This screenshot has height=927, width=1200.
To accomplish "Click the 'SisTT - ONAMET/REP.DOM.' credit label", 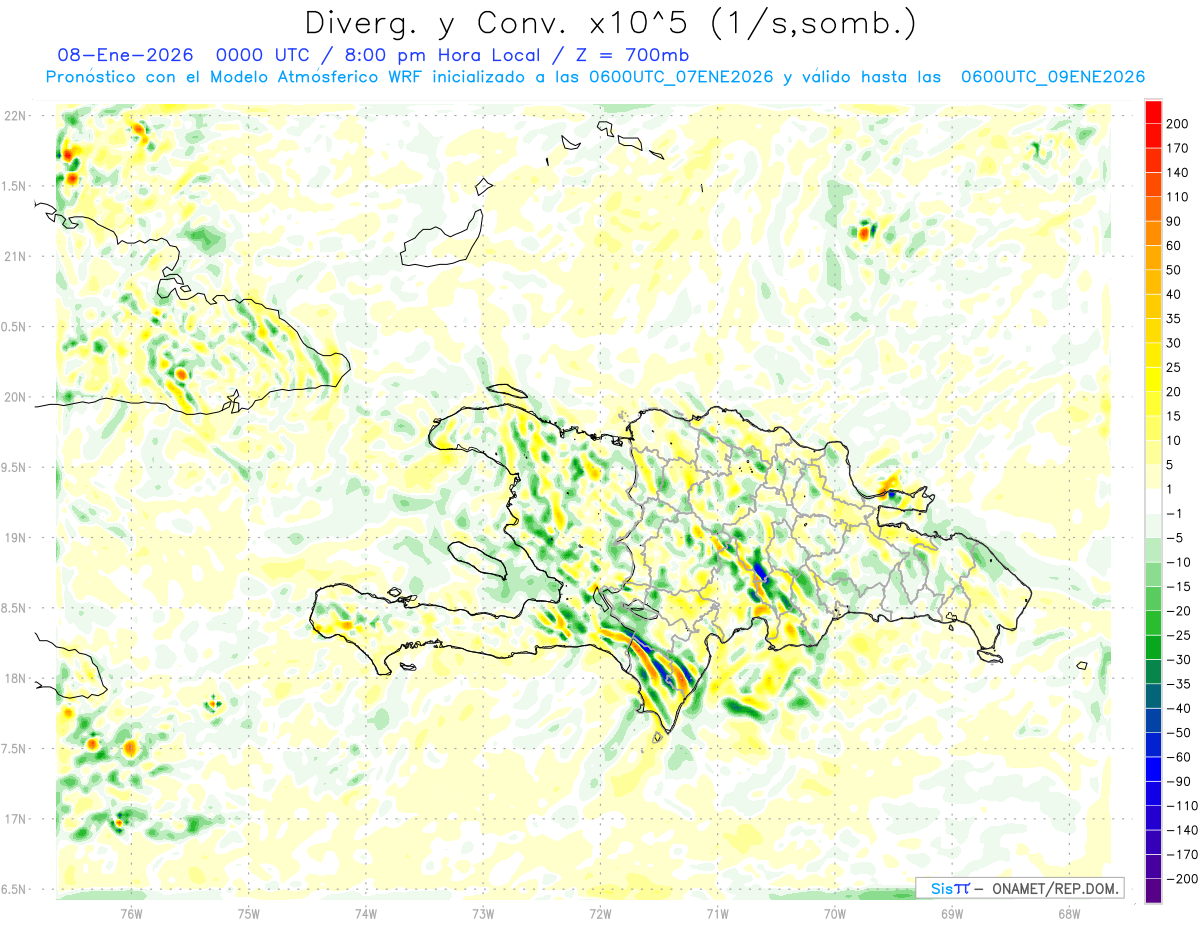I will point(1019,888).
